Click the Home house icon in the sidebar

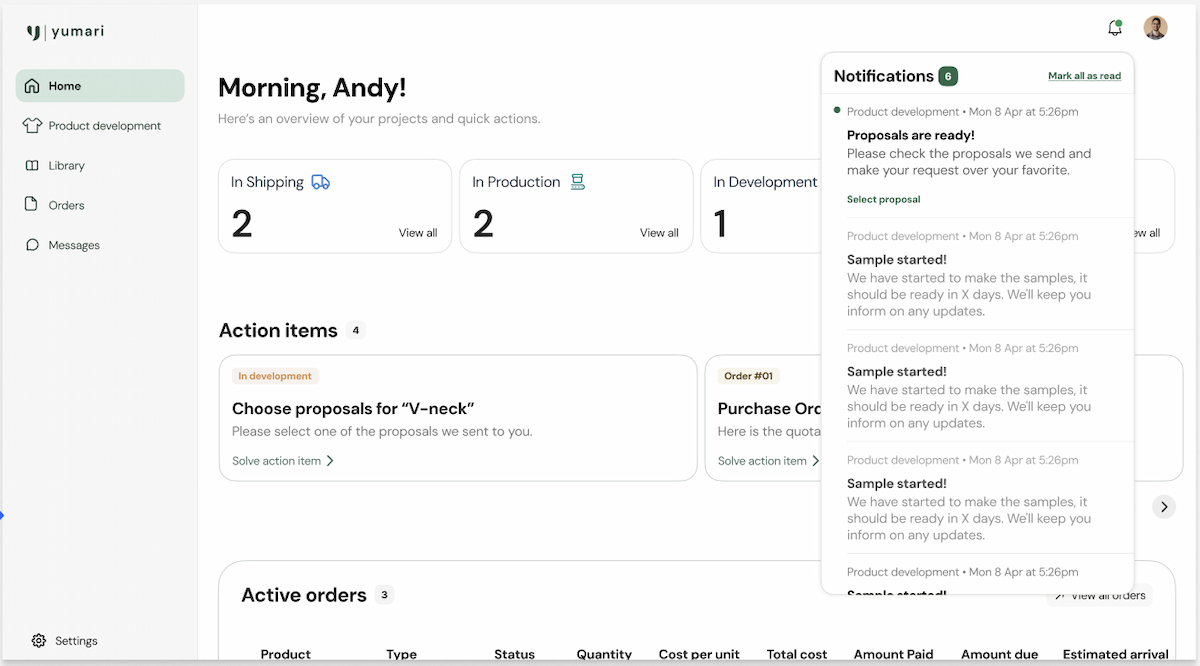[x=32, y=85]
